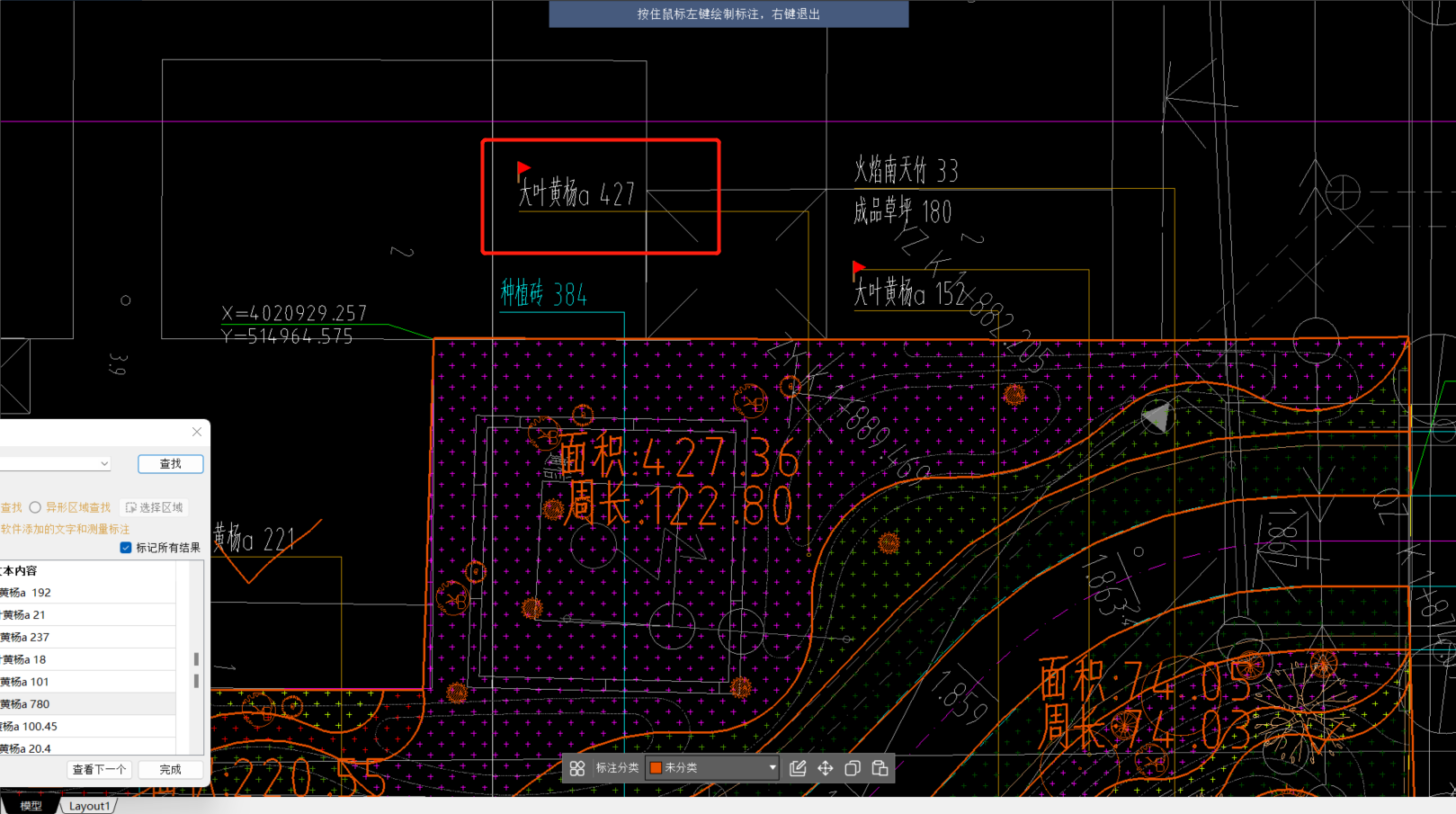Open the annotation category grid icon
This screenshot has height=814, width=1456.
[578, 768]
